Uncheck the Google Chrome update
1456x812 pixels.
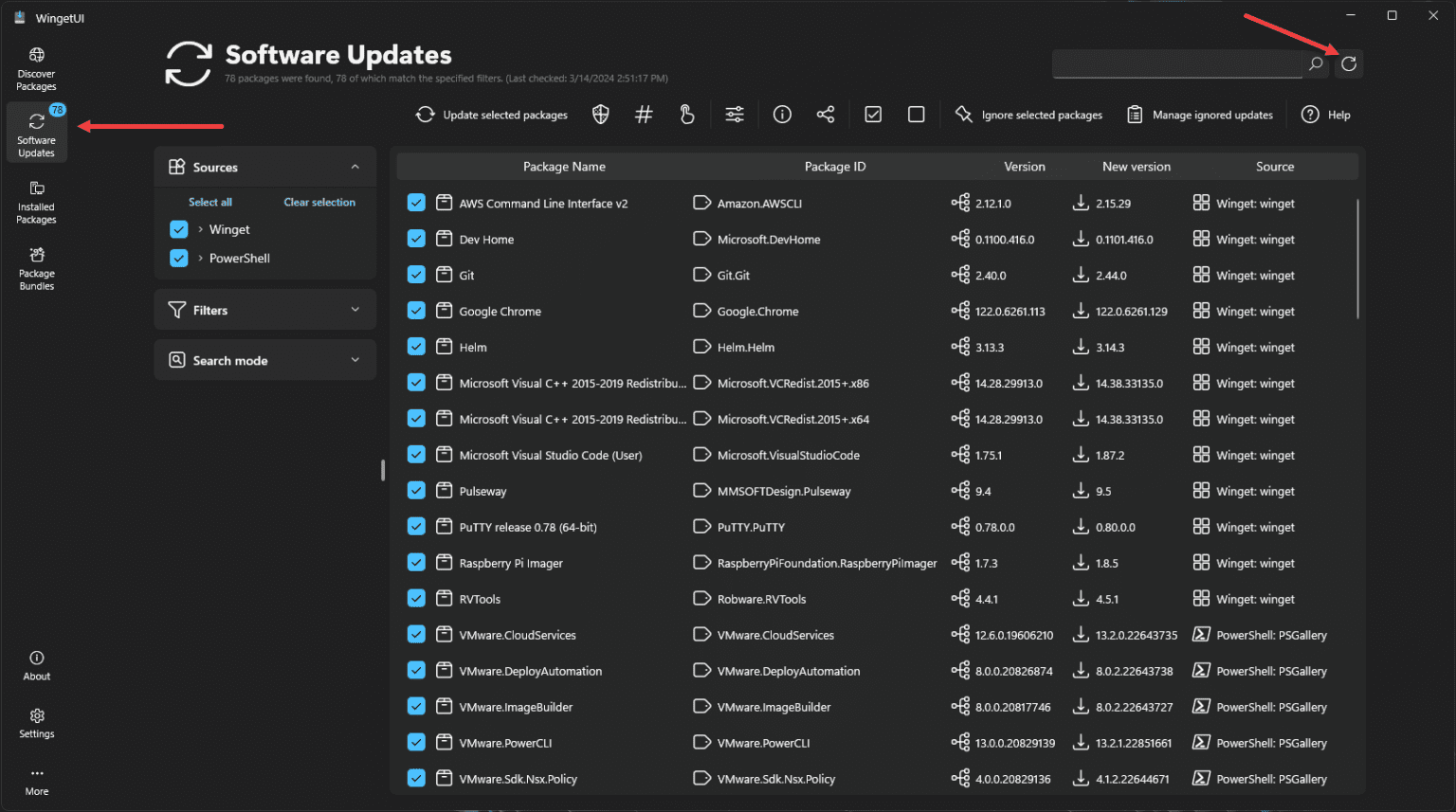pyautogui.click(x=415, y=310)
